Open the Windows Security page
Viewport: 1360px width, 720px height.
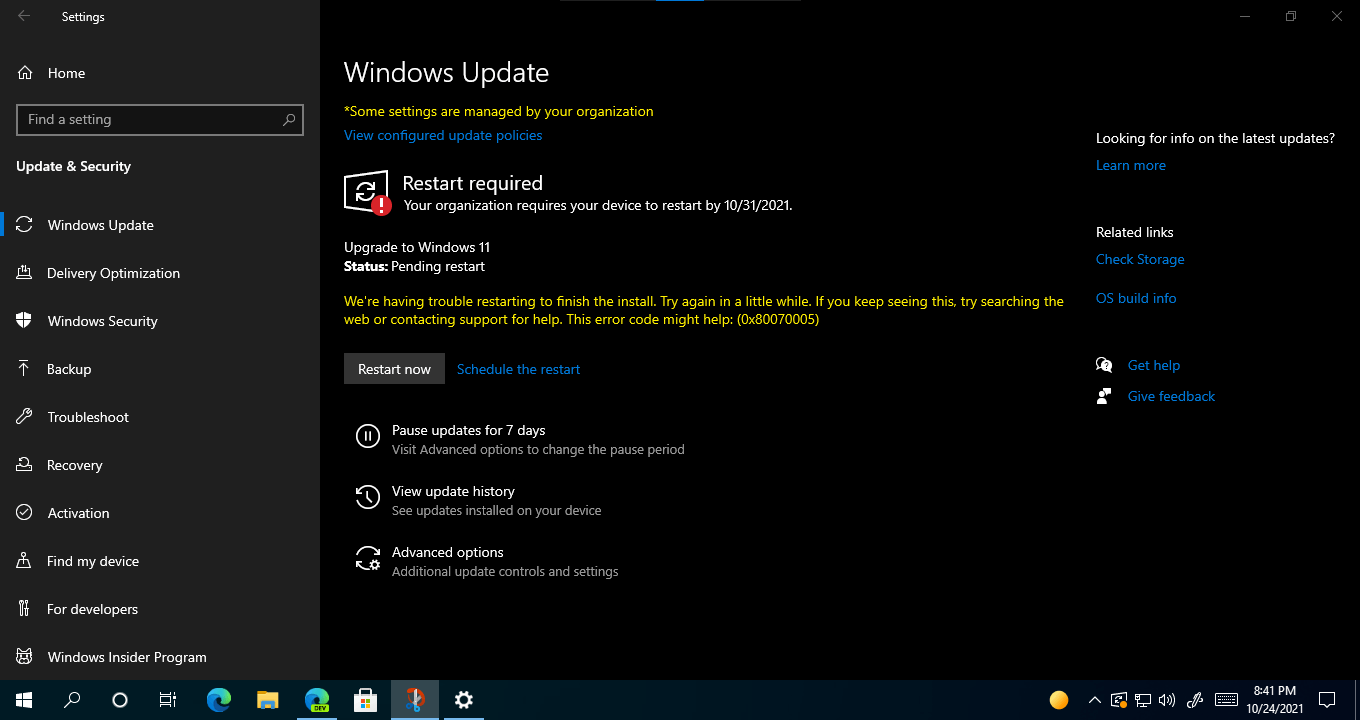click(160, 321)
